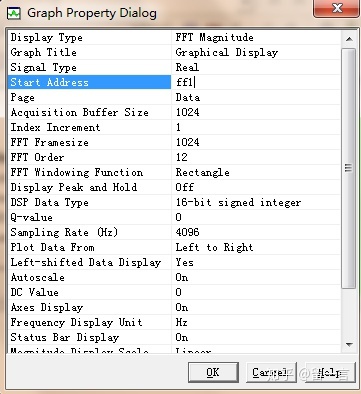Select the Sampling Rate (Hz) label

click(x=64, y=232)
